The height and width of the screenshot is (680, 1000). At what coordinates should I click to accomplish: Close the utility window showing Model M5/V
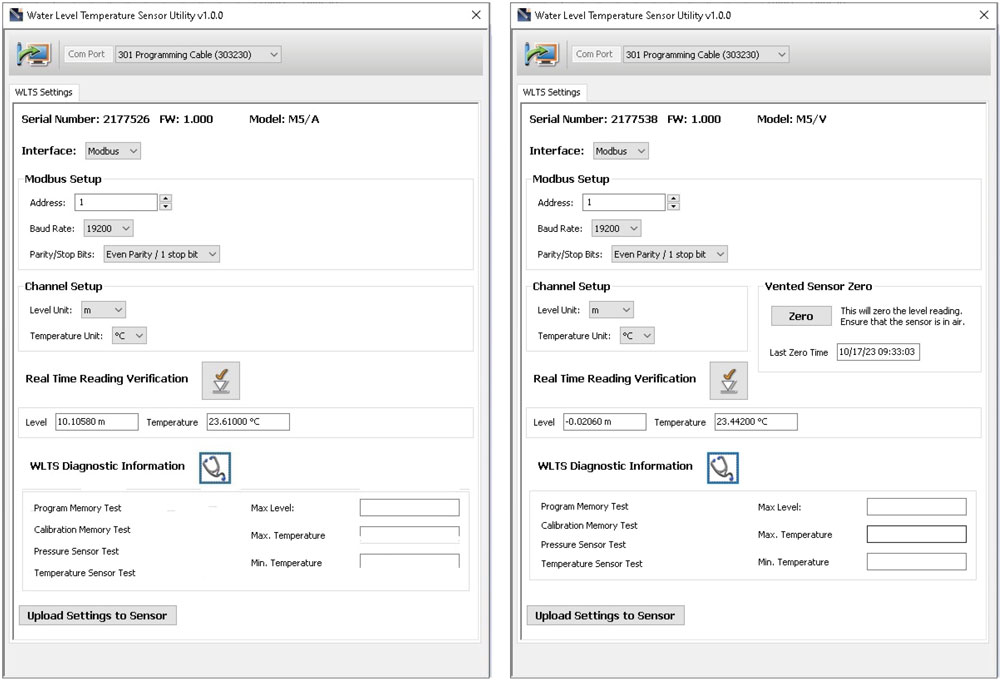(x=982, y=15)
